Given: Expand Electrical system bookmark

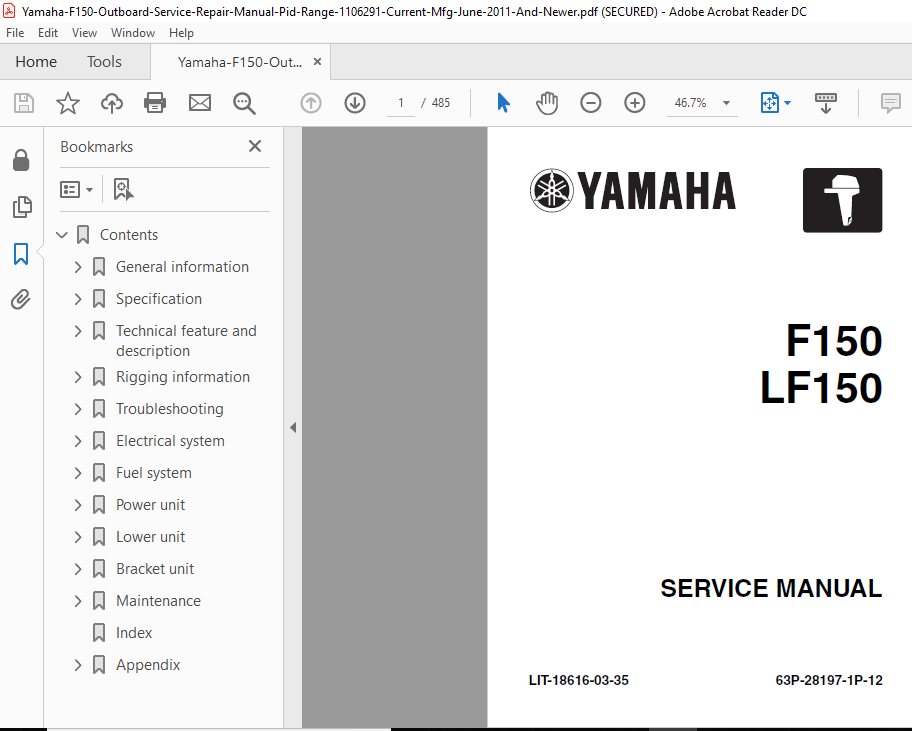Looking at the screenshot, I should 78,441.
